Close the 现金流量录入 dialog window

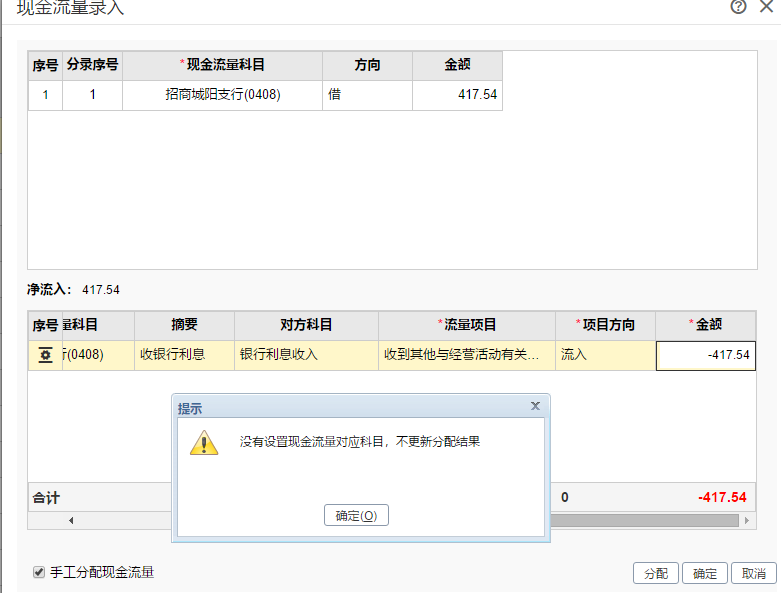(767, 6)
